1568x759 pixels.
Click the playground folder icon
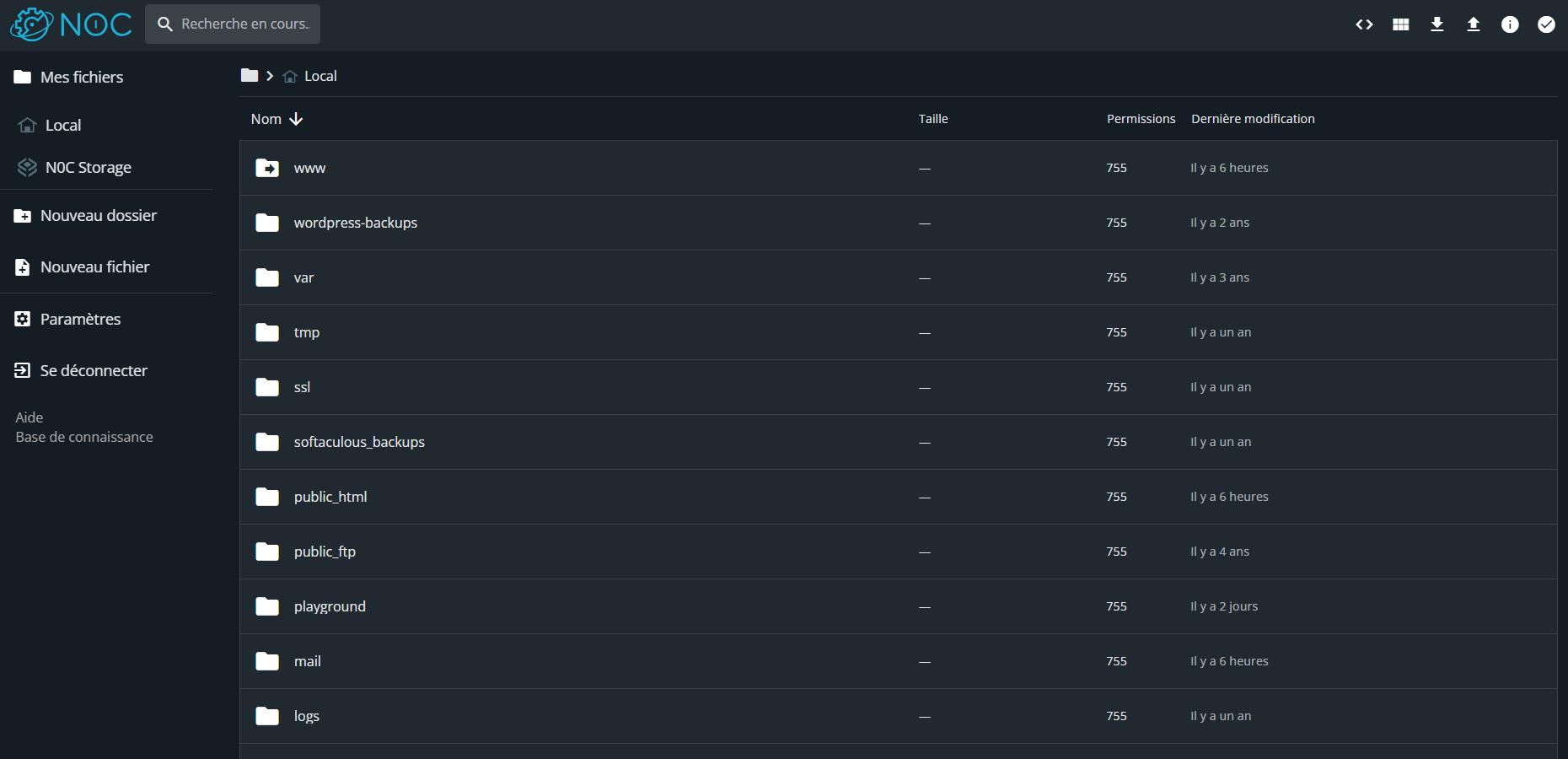pyautogui.click(x=267, y=606)
